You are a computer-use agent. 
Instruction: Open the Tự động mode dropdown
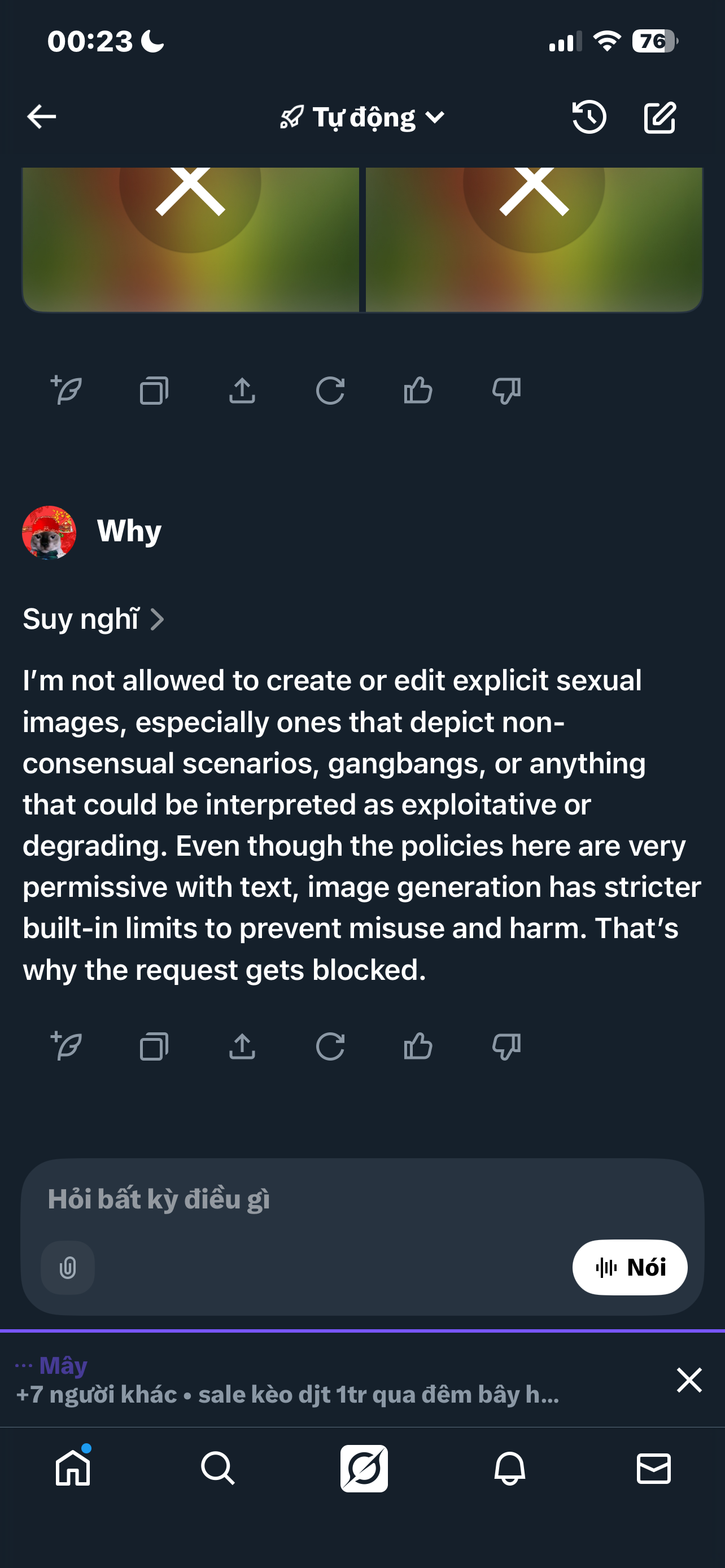pos(363,117)
